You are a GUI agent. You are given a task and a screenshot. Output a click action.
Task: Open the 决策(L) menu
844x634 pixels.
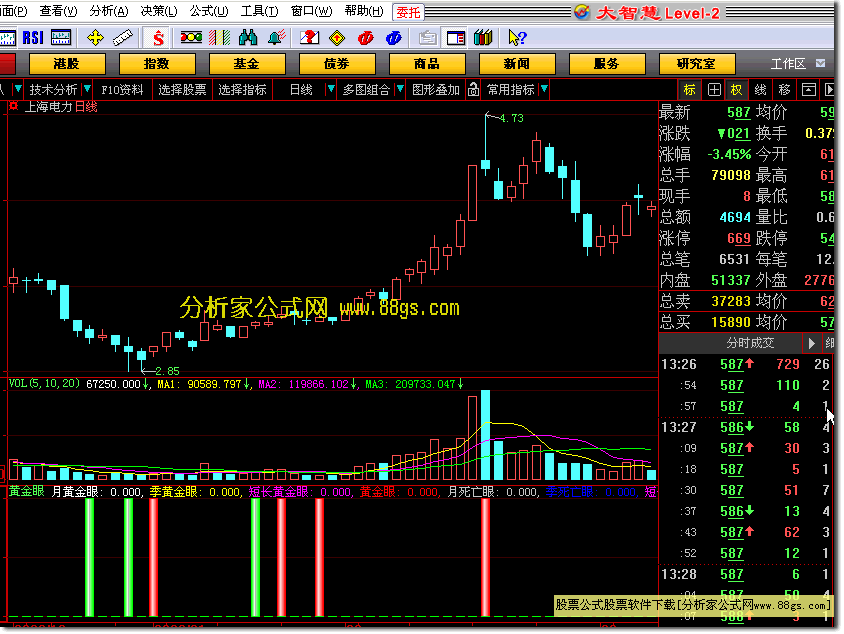(159, 11)
